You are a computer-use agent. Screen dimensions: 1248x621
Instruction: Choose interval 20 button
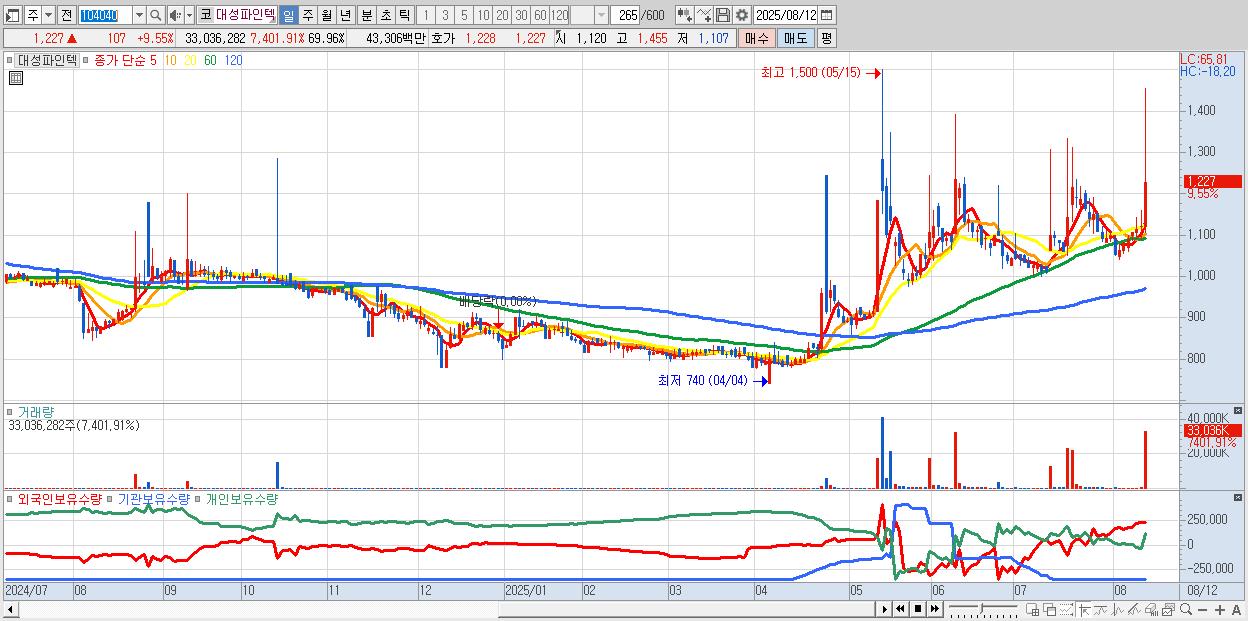pos(502,15)
